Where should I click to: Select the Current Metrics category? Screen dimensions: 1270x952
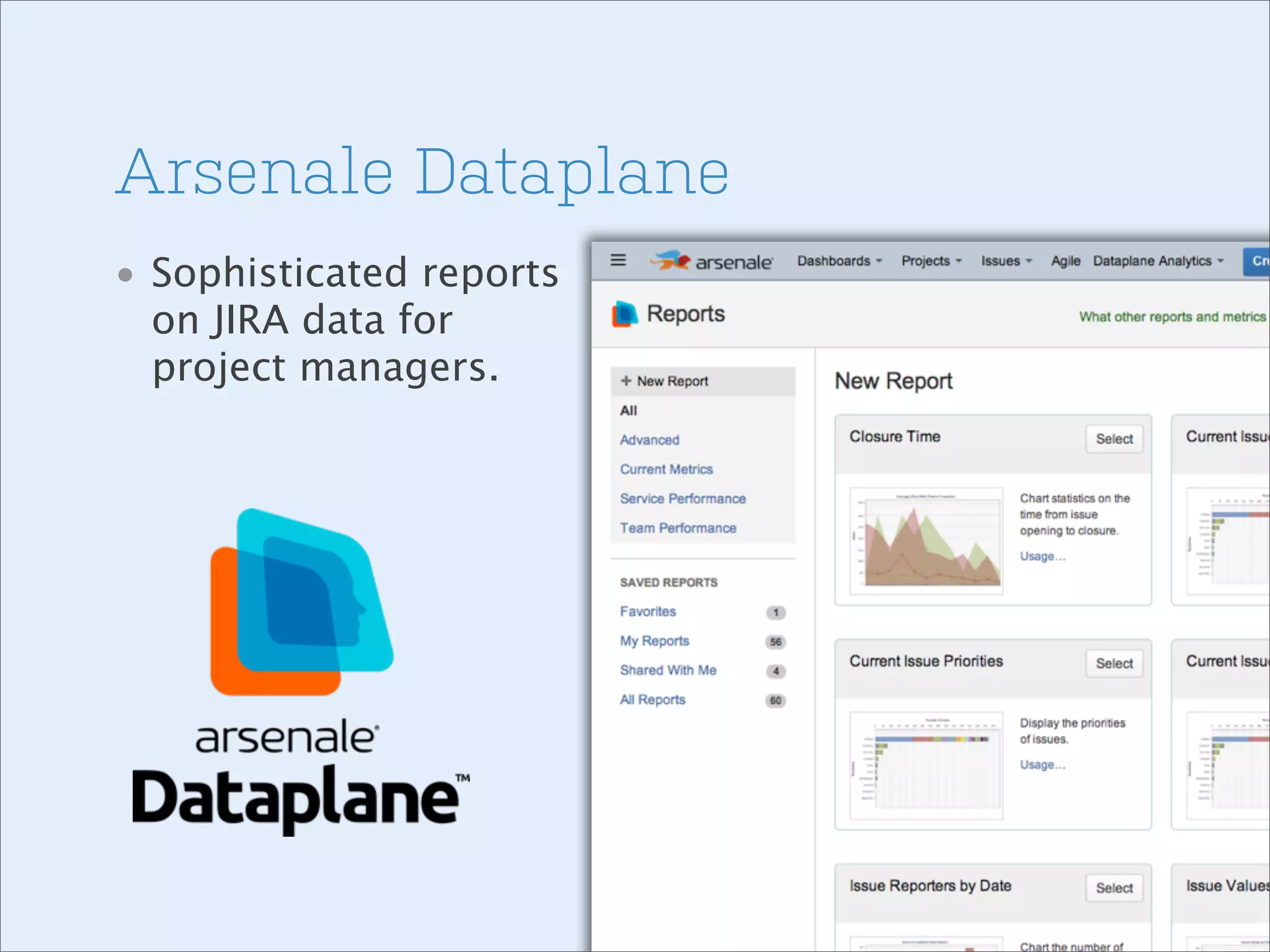(666, 469)
